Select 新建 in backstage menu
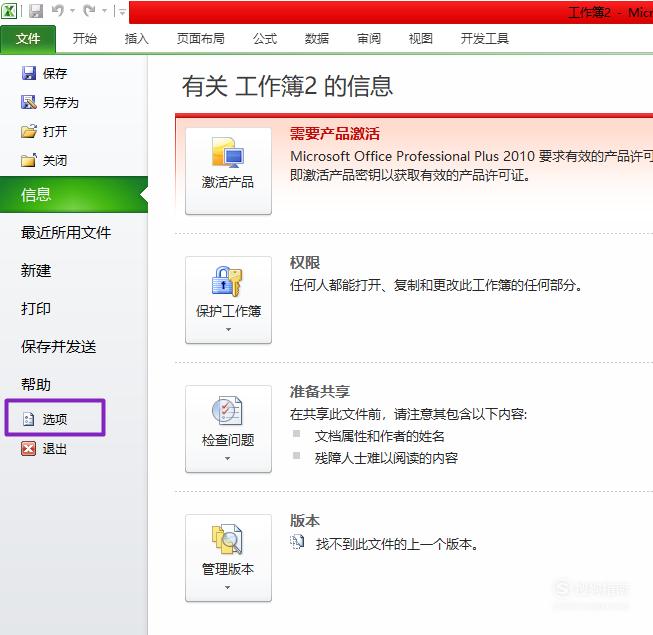The image size is (653, 635). tap(36, 271)
